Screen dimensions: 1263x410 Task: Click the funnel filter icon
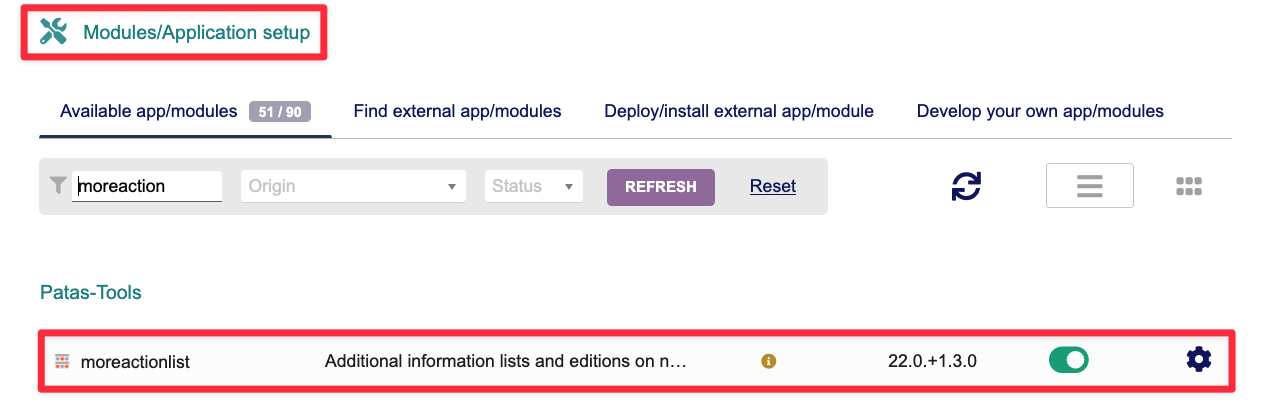click(58, 185)
